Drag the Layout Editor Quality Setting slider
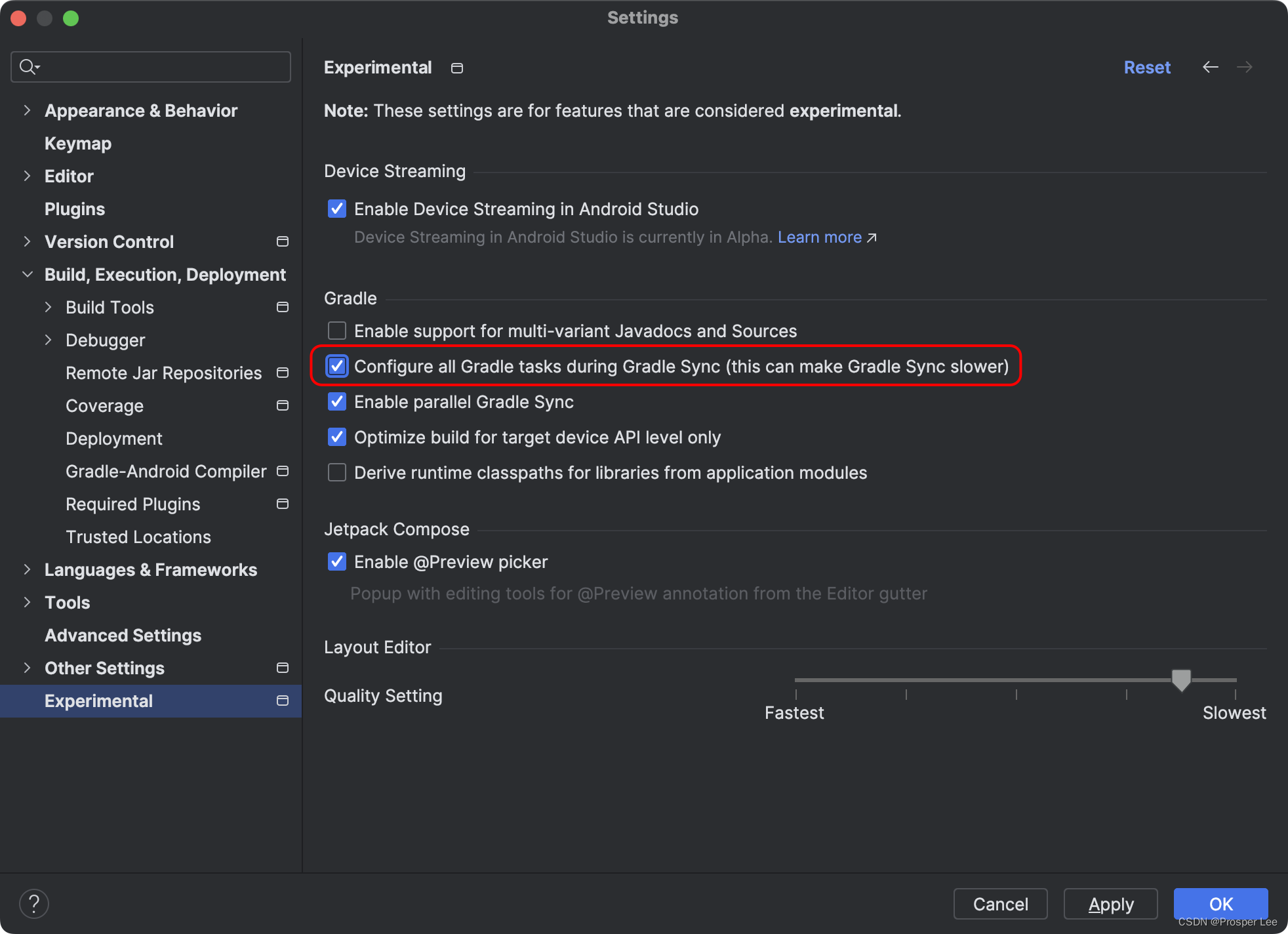Image resolution: width=1288 pixels, height=934 pixels. (1181, 682)
